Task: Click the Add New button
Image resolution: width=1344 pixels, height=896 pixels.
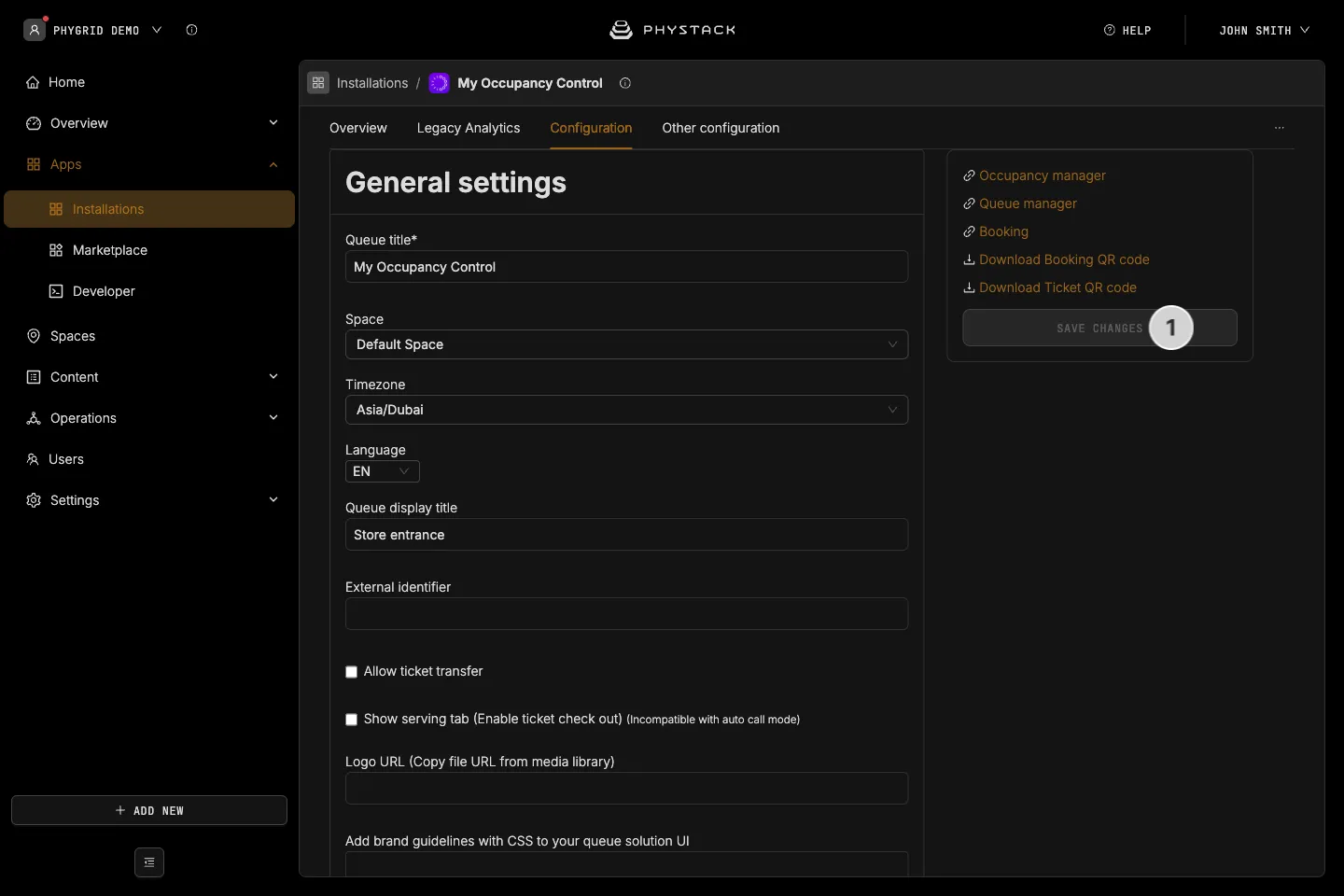Action: [149, 810]
